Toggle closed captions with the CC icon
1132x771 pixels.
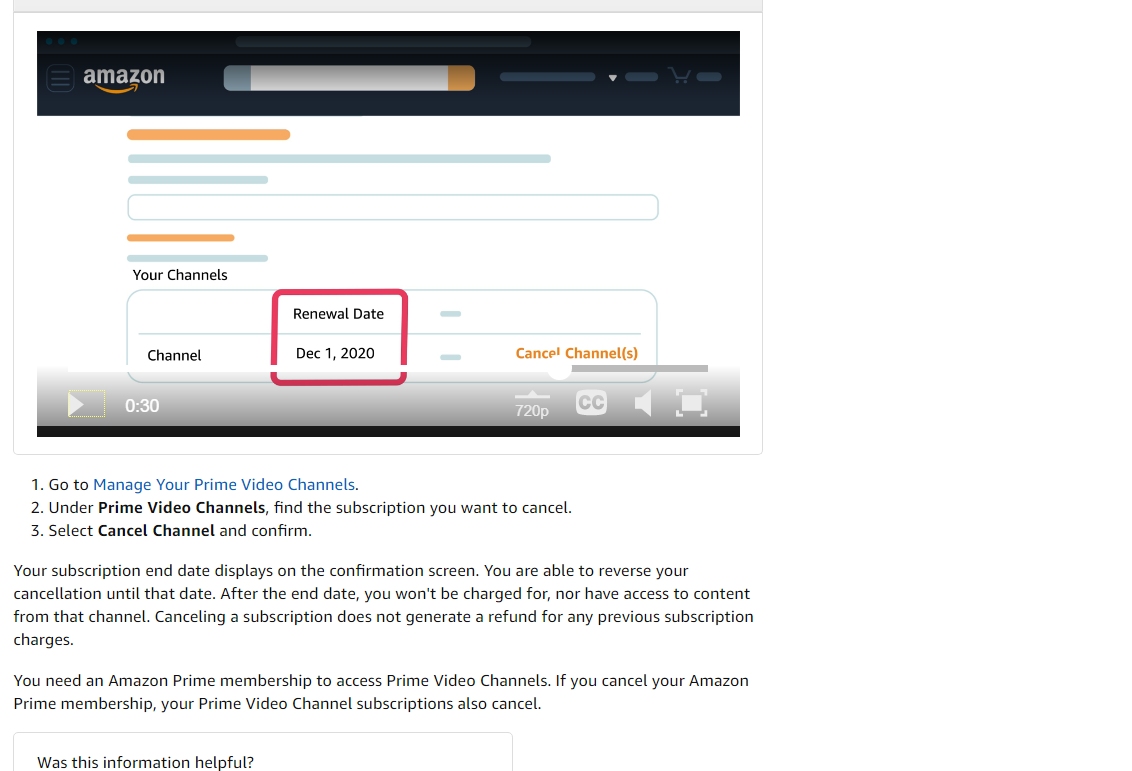click(591, 403)
